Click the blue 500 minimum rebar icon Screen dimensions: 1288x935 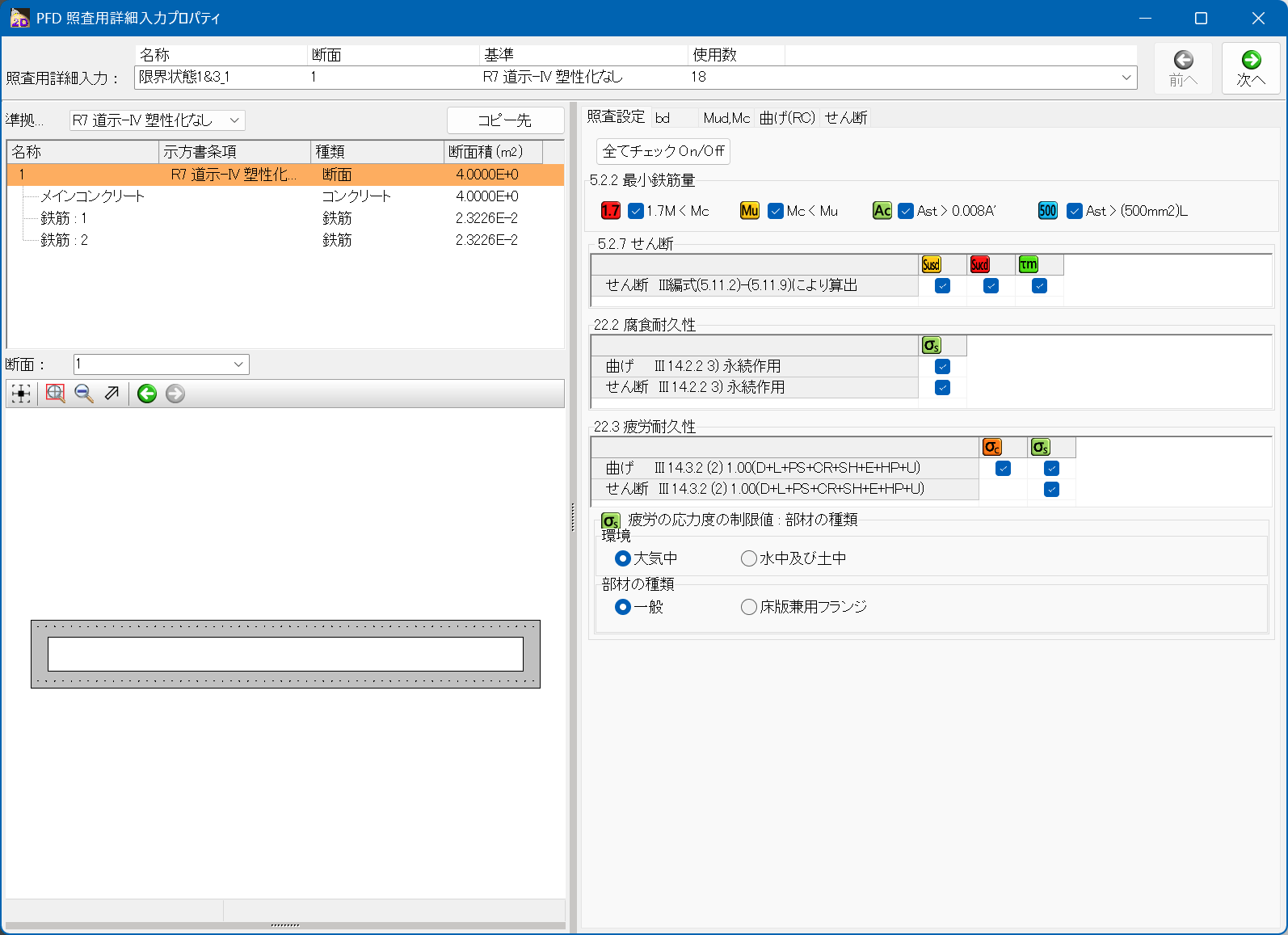1047,211
